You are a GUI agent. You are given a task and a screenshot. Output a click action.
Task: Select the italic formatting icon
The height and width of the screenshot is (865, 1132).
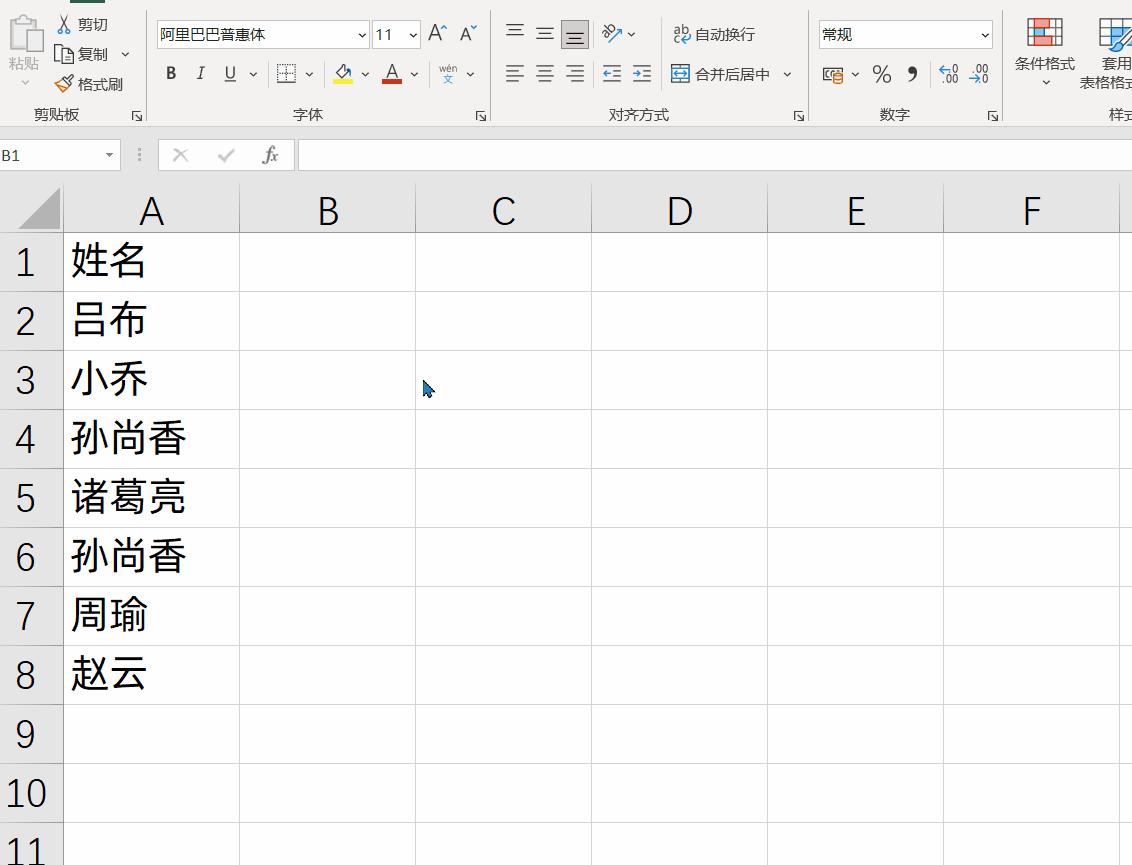(200, 73)
